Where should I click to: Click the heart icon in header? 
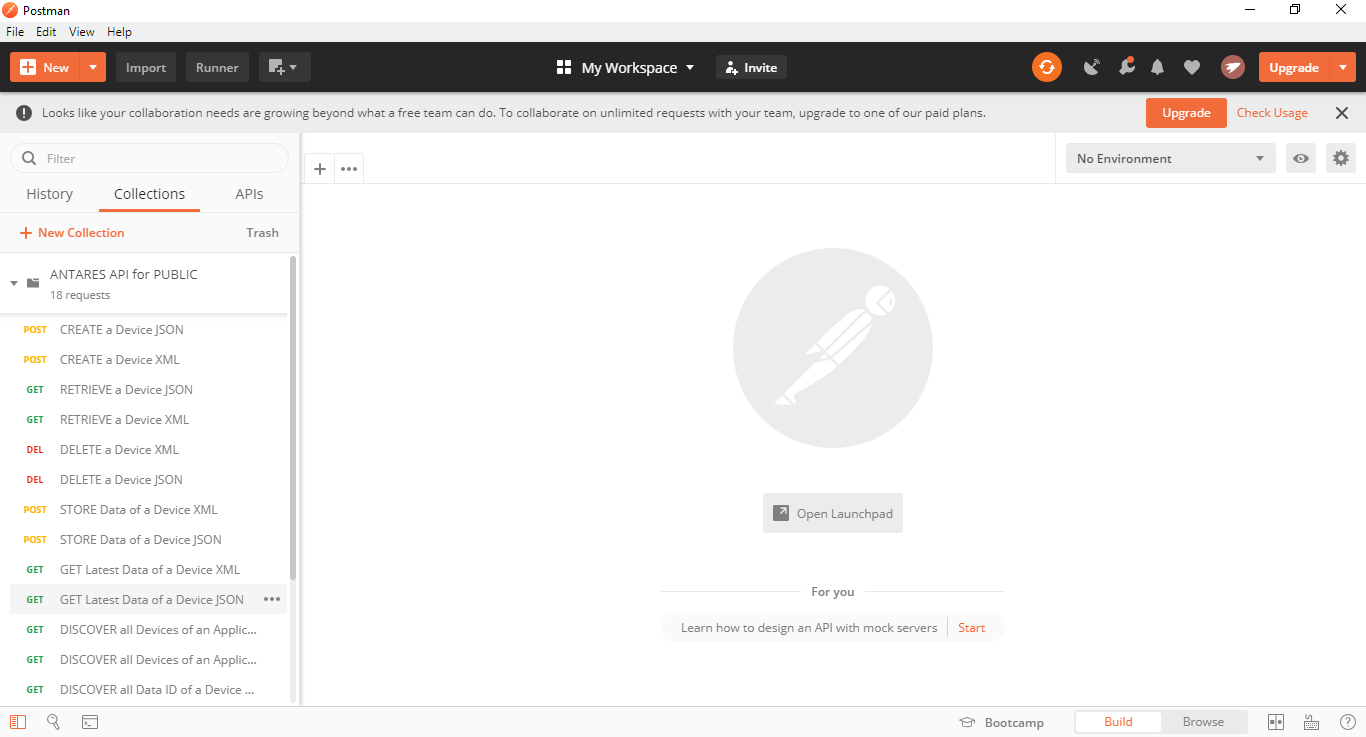[1191, 67]
